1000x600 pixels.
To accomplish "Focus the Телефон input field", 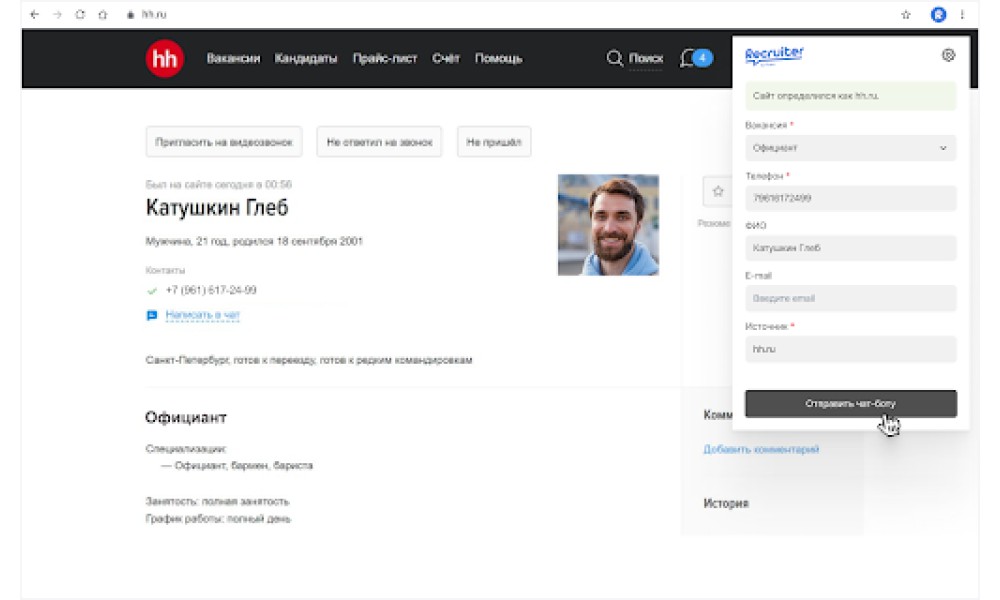I will (851, 198).
